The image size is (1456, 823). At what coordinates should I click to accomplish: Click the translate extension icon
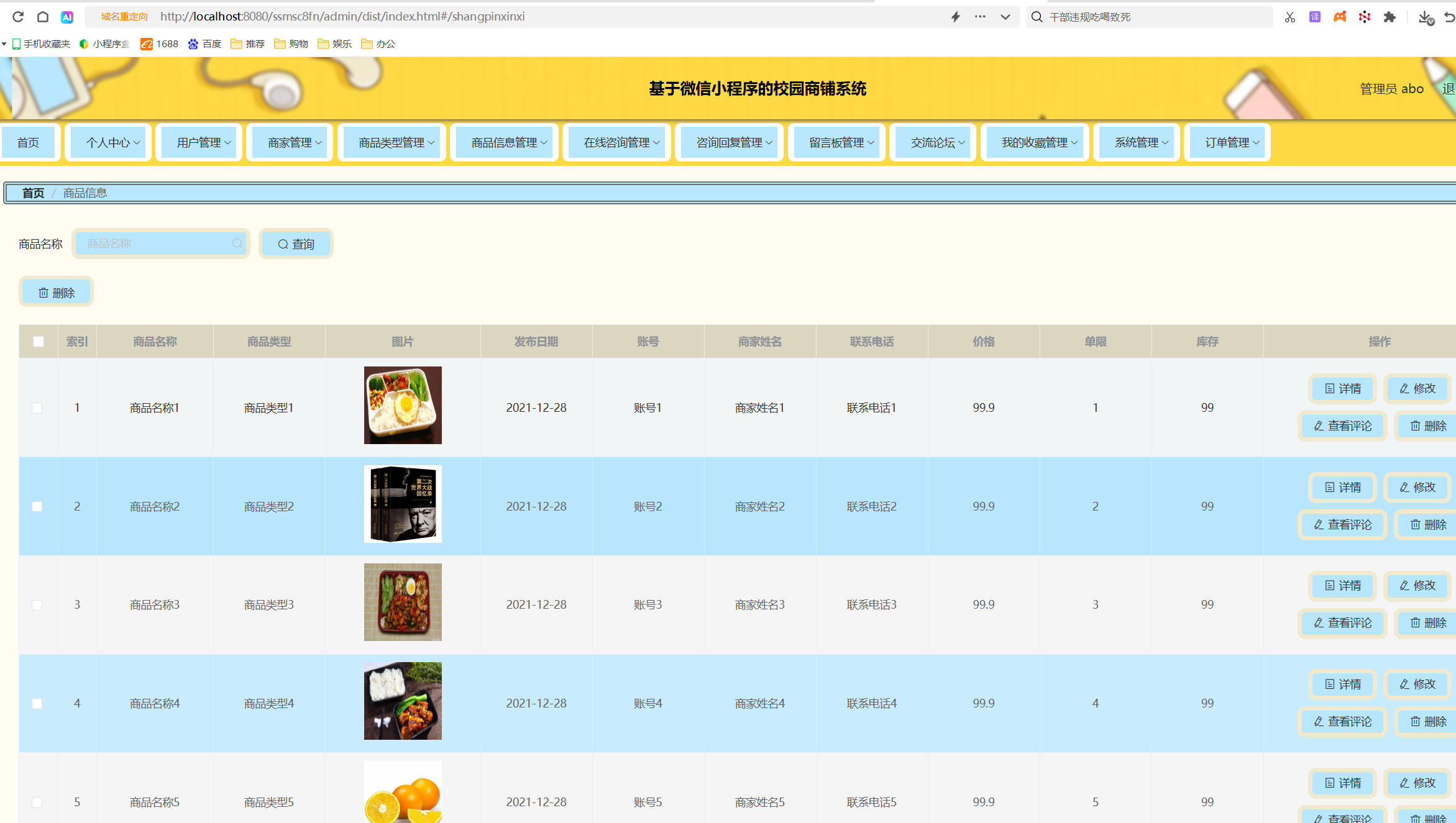(1315, 17)
